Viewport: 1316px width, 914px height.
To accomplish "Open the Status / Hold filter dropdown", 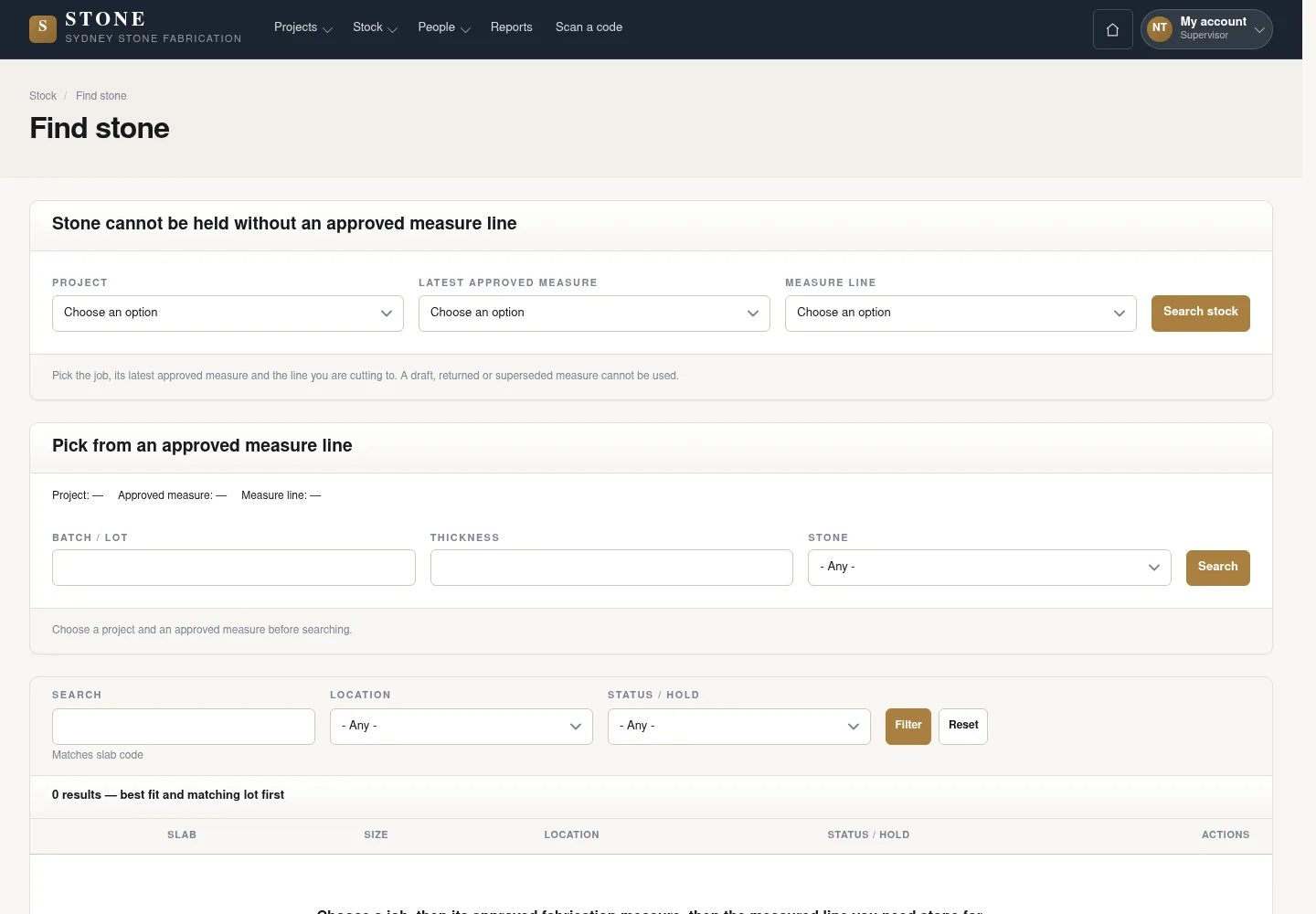I will point(739,727).
